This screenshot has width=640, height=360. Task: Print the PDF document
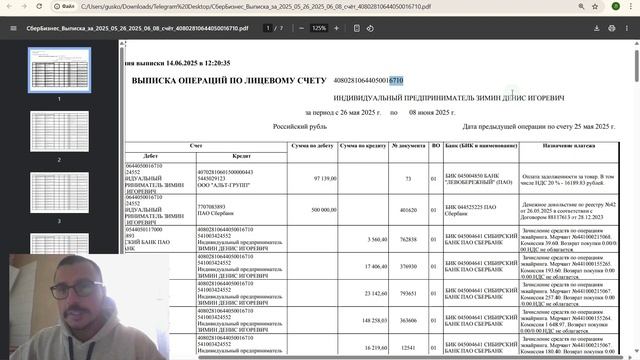[611, 28]
